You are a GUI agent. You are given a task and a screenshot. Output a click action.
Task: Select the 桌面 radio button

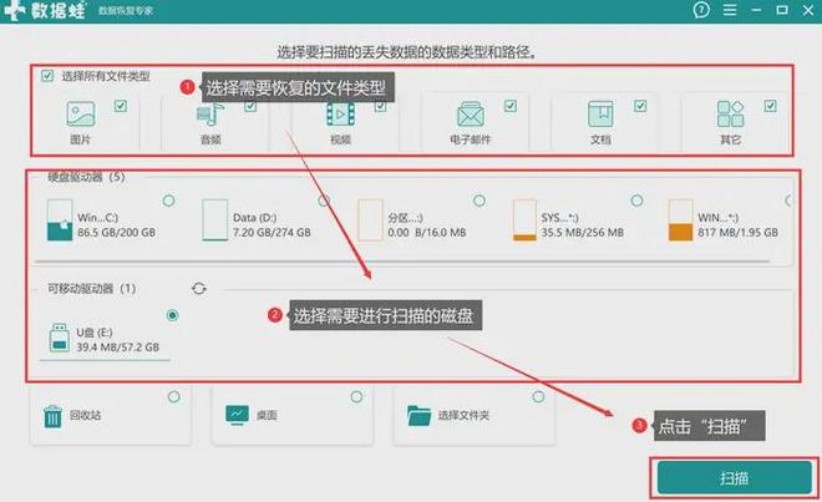click(356, 397)
